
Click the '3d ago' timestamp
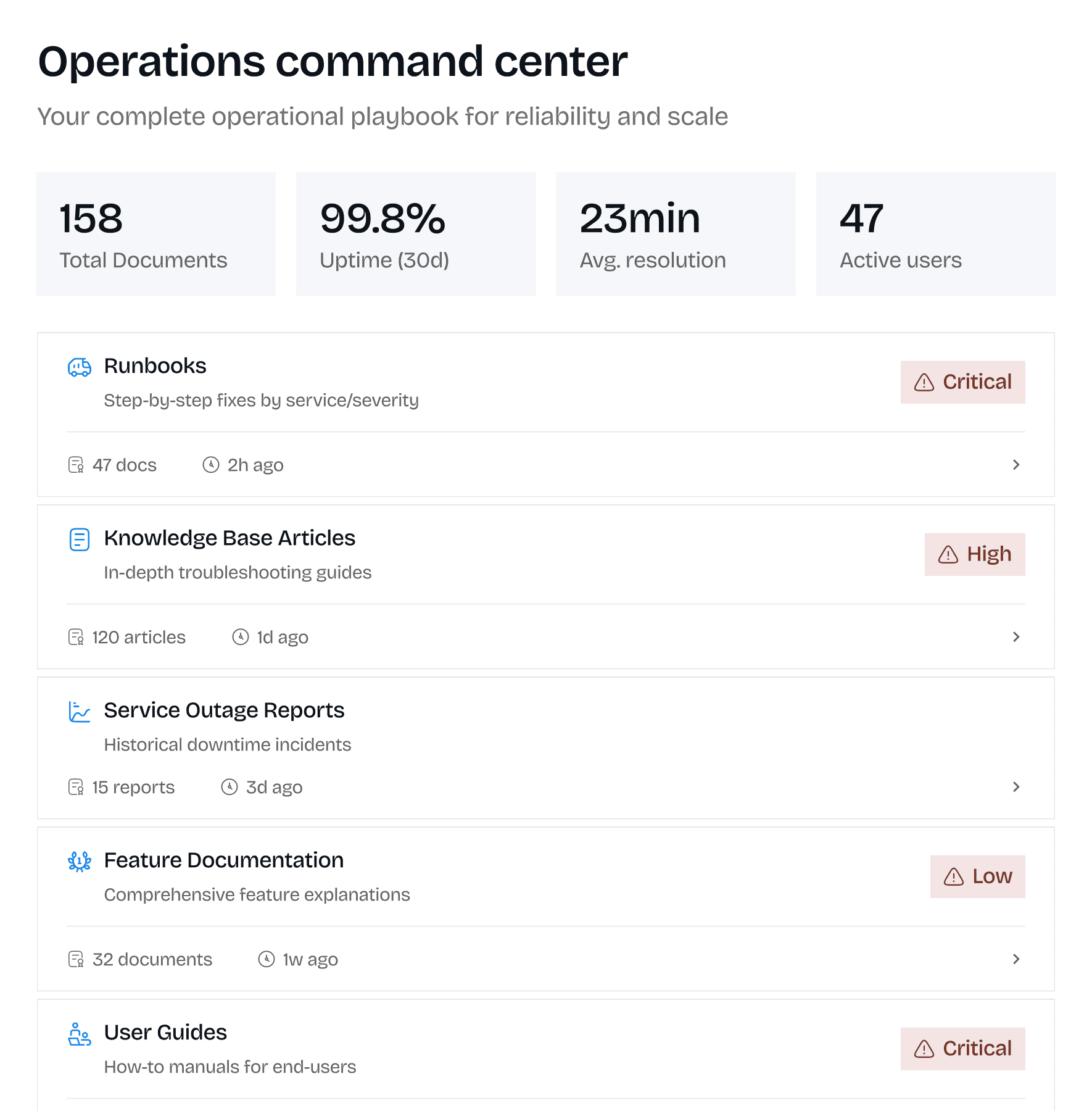pyautogui.click(x=274, y=788)
